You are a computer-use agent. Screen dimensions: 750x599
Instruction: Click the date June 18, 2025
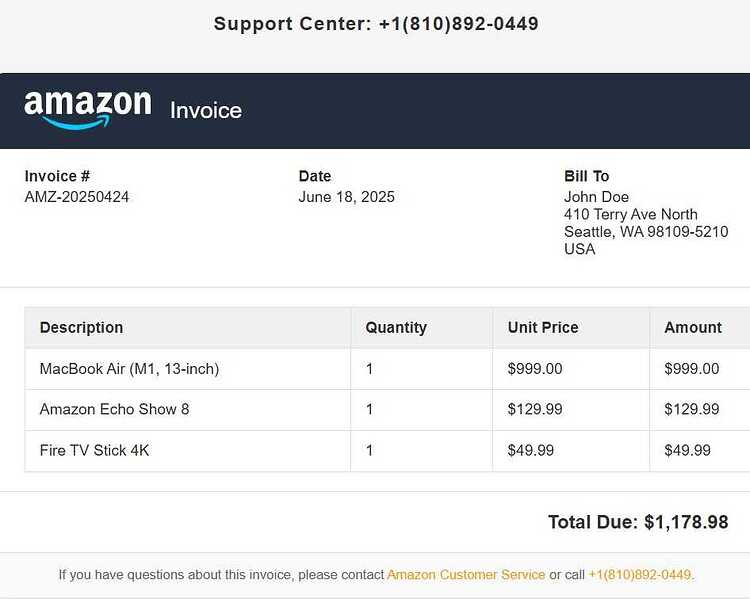(346, 197)
